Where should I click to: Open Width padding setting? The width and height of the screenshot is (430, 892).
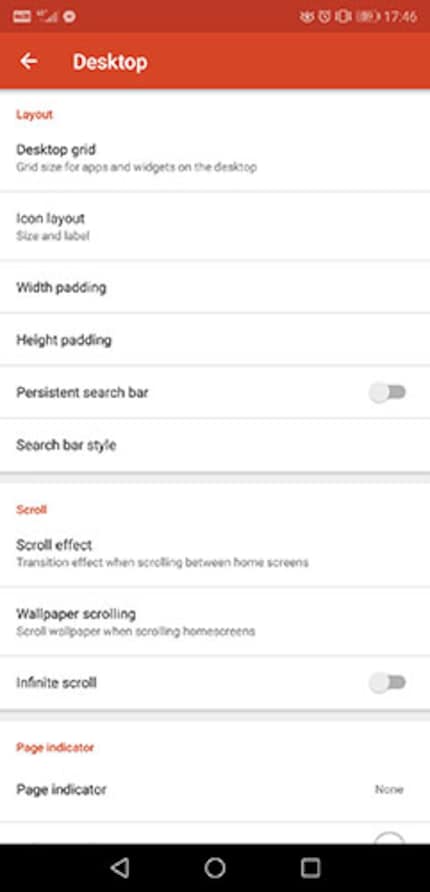215,287
